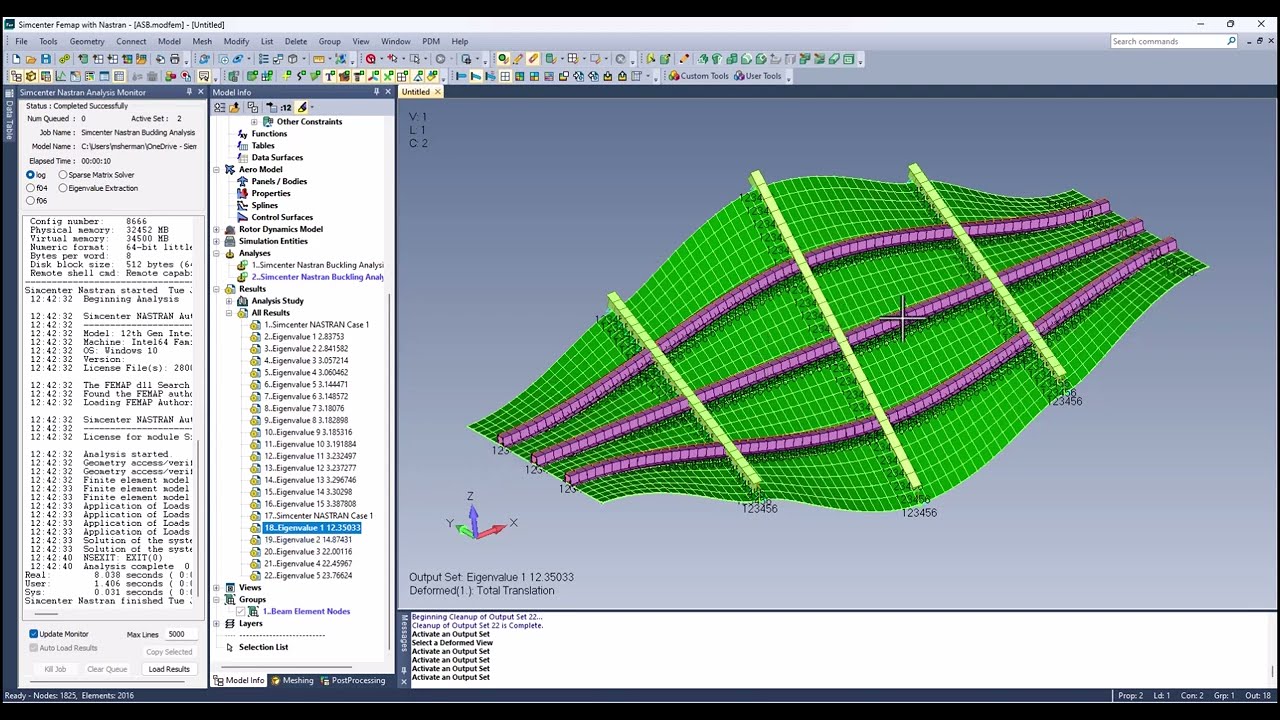Image resolution: width=1280 pixels, height=720 pixels.
Task: Click the Prop: 2 status bar entry
Action: [1130, 695]
